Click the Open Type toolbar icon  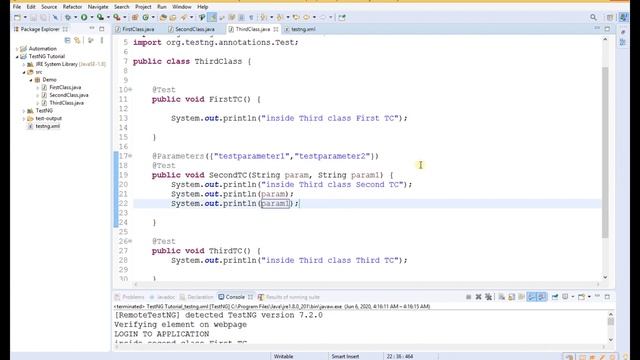pos(163,18)
